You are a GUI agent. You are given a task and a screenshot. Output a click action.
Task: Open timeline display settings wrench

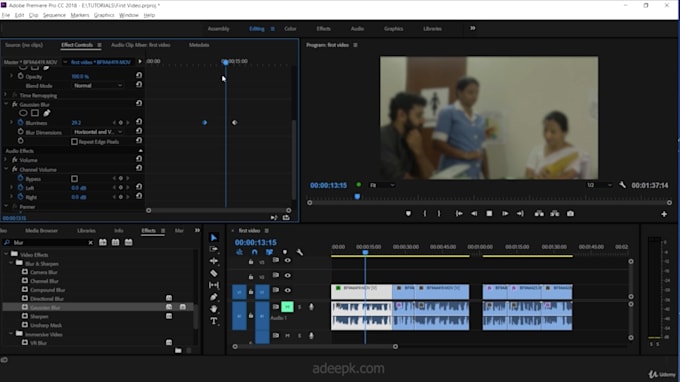(x=300, y=252)
